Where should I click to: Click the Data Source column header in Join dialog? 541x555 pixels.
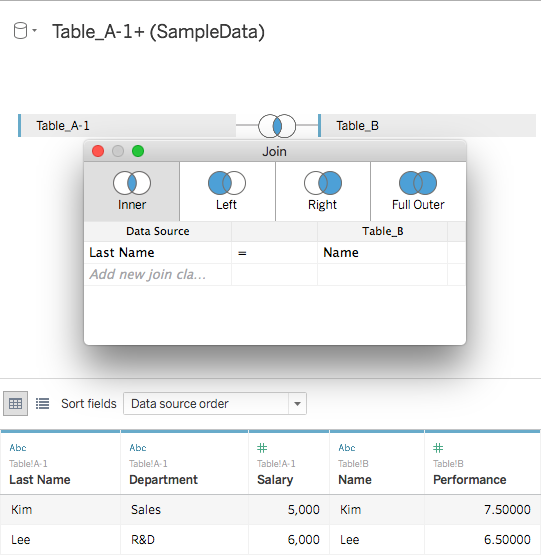158,231
